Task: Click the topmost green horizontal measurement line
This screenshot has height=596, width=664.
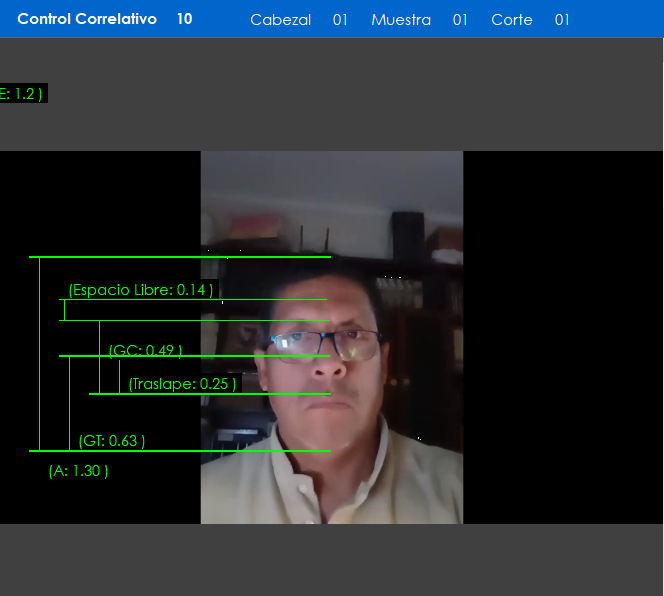Action: click(x=180, y=257)
